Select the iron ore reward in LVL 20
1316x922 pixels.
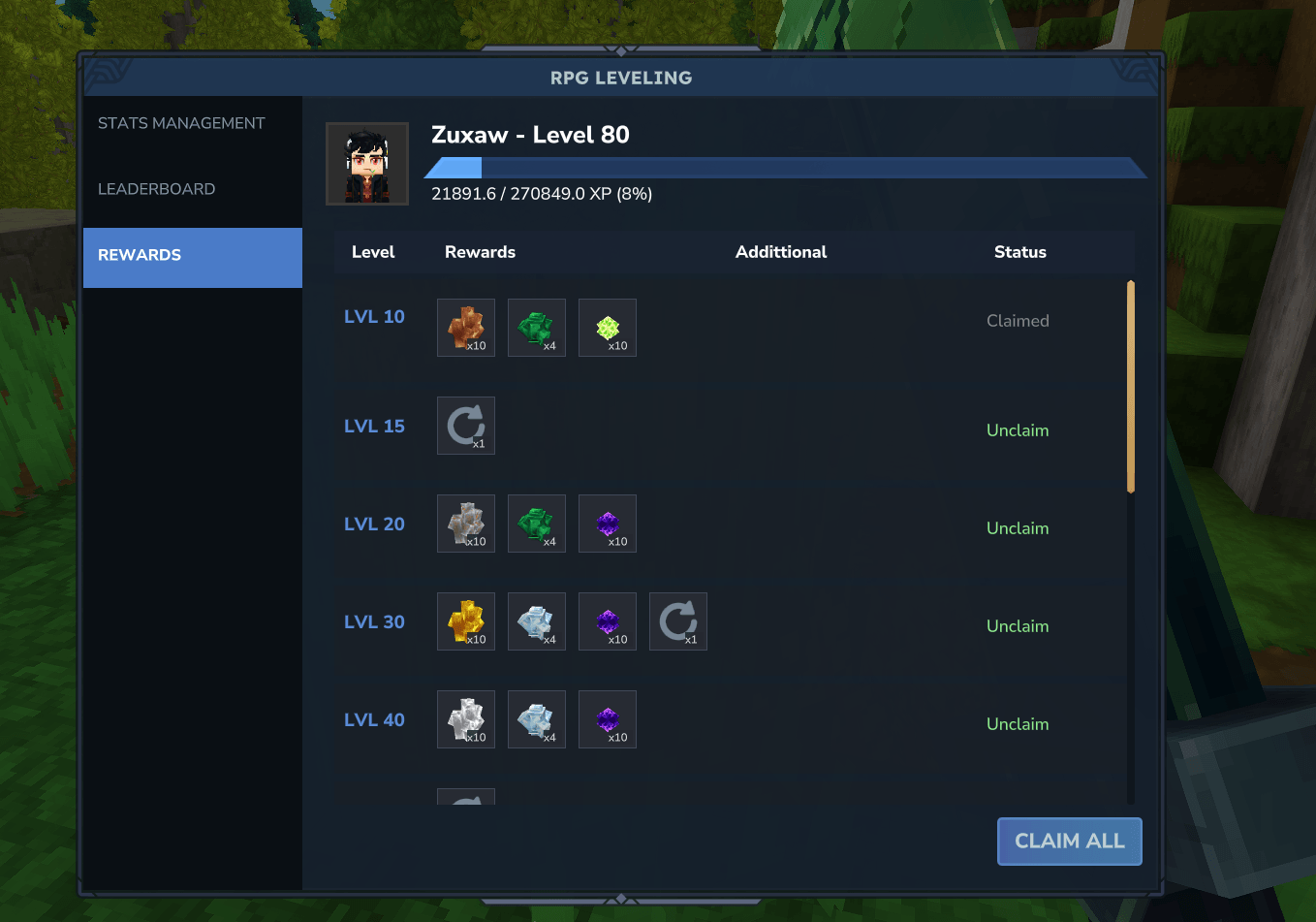466,524
